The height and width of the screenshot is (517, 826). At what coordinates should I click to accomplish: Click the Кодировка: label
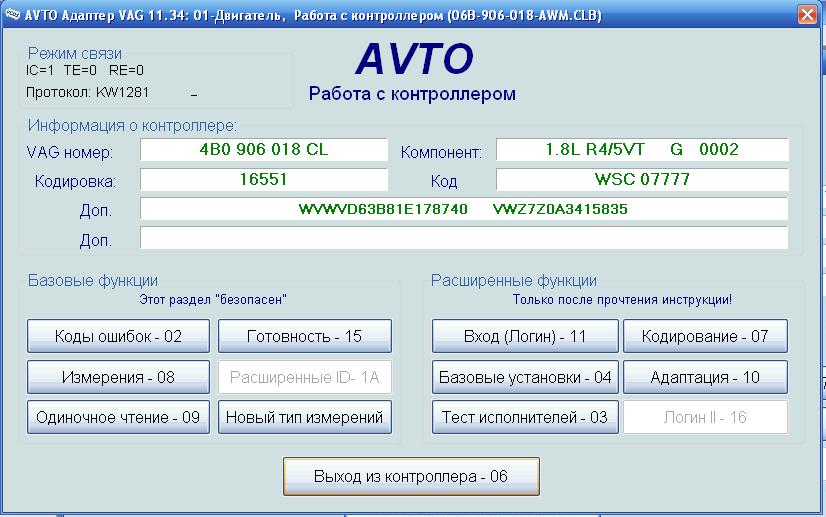click(75, 181)
